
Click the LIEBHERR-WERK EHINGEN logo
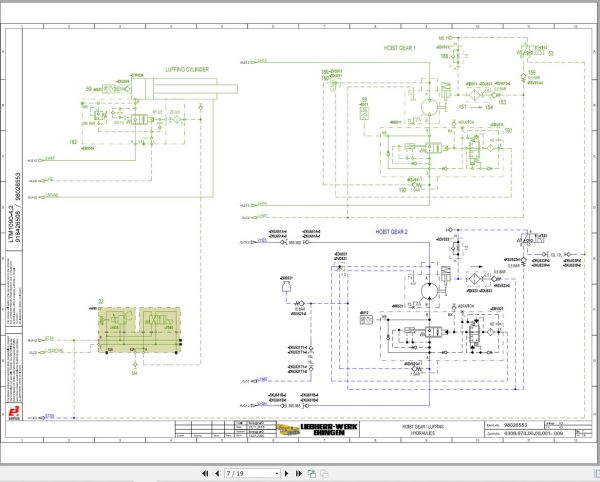318,429
